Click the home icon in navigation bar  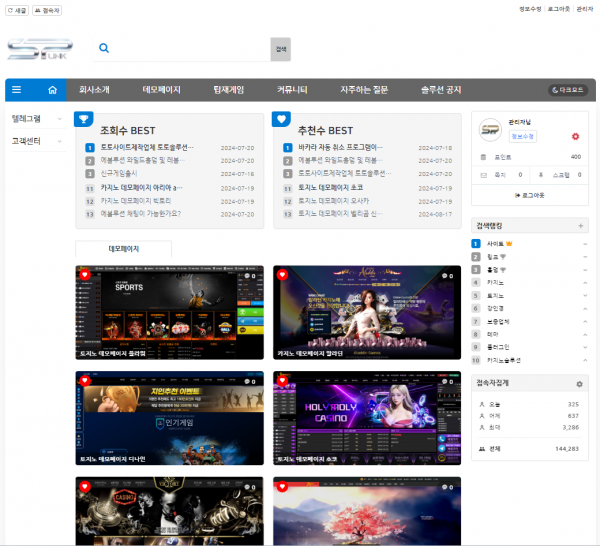[x=52, y=89]
